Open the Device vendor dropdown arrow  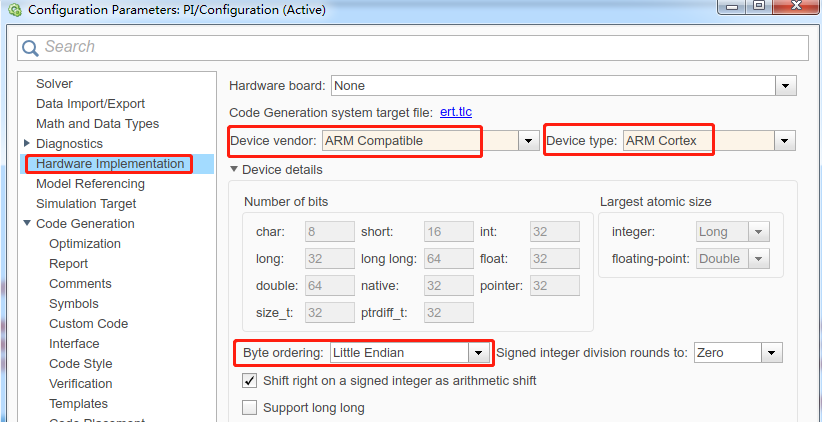528,140
